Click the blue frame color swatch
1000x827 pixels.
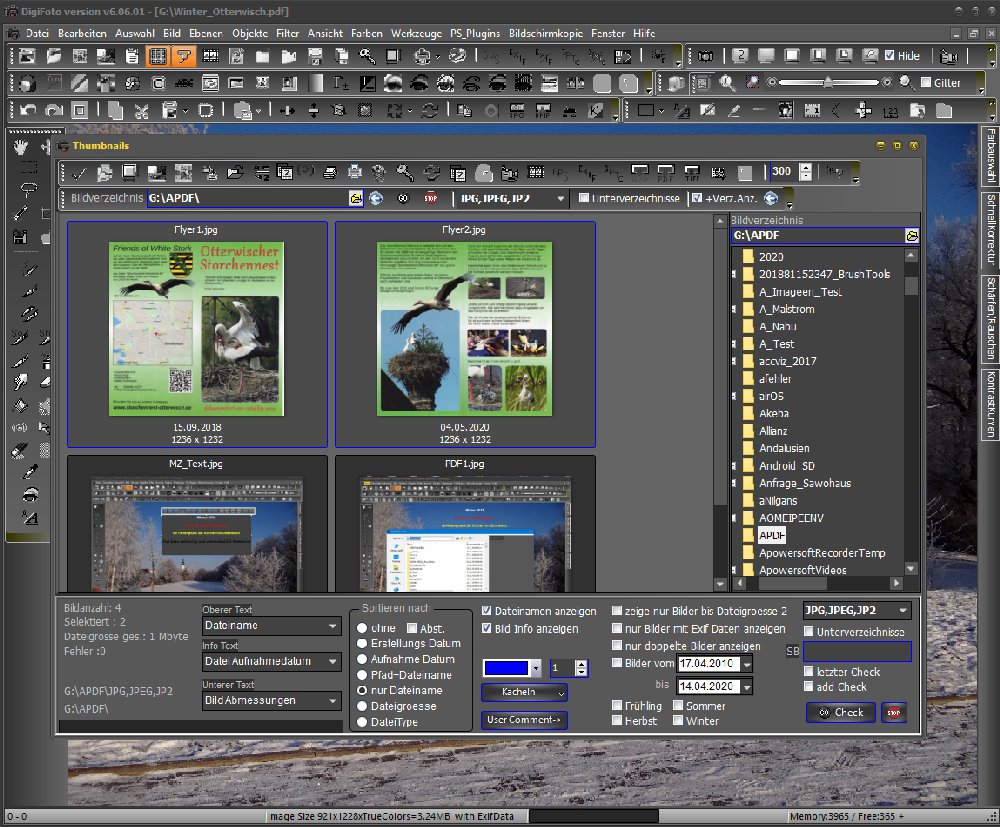click(505, 668)
